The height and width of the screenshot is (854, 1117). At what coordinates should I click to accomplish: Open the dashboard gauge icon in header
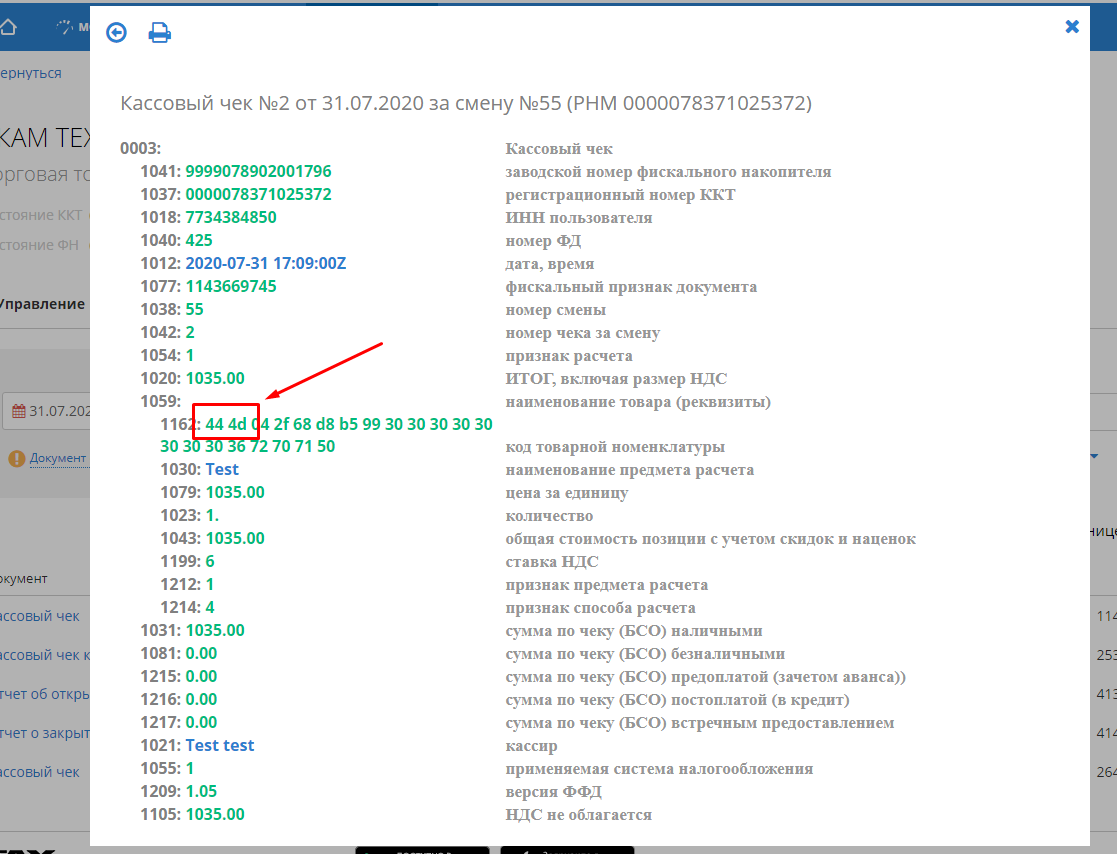pyautogui.click(x=64, y=27)
